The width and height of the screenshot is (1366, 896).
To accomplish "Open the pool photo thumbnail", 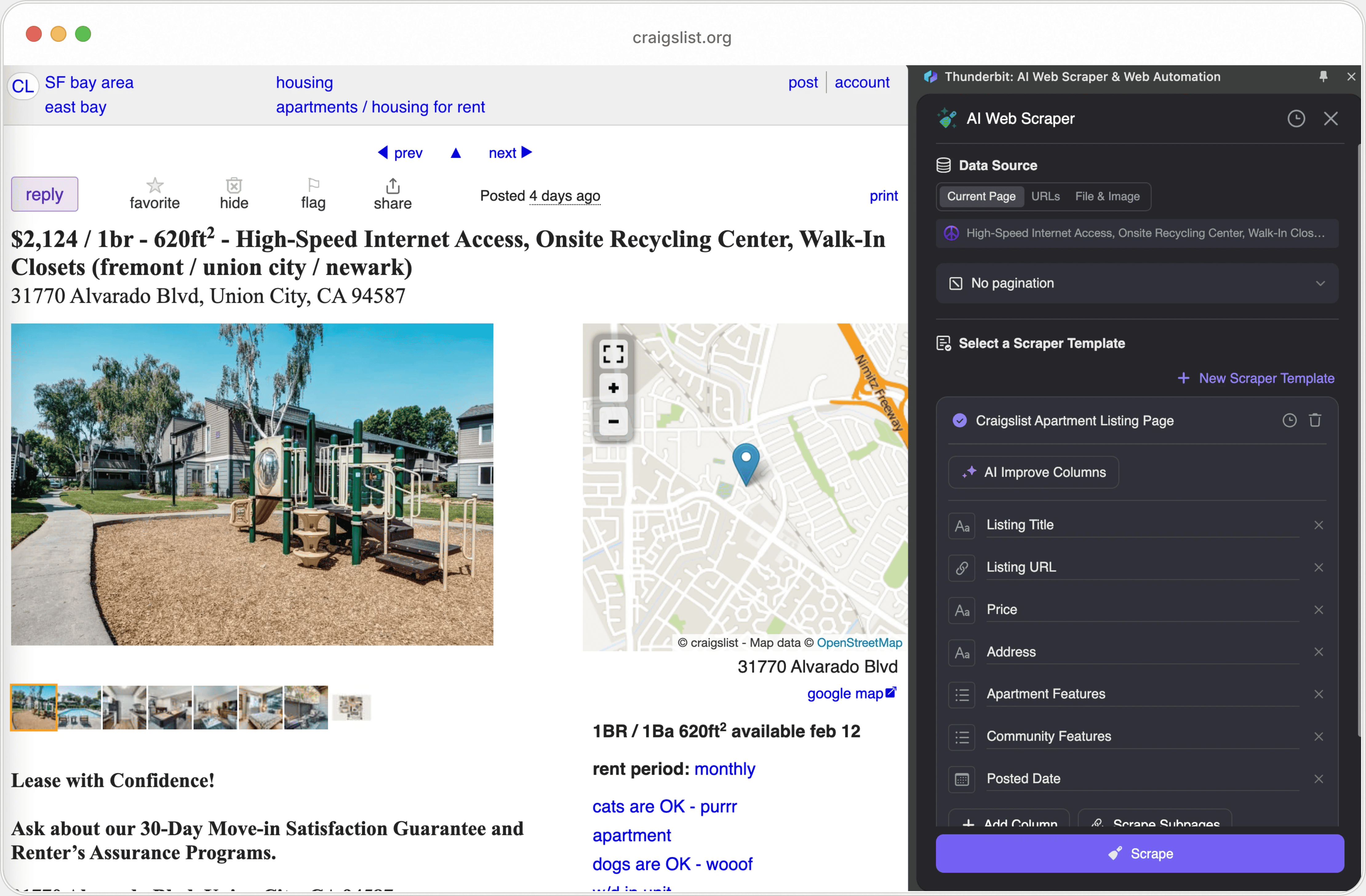I will pos(79,707).
